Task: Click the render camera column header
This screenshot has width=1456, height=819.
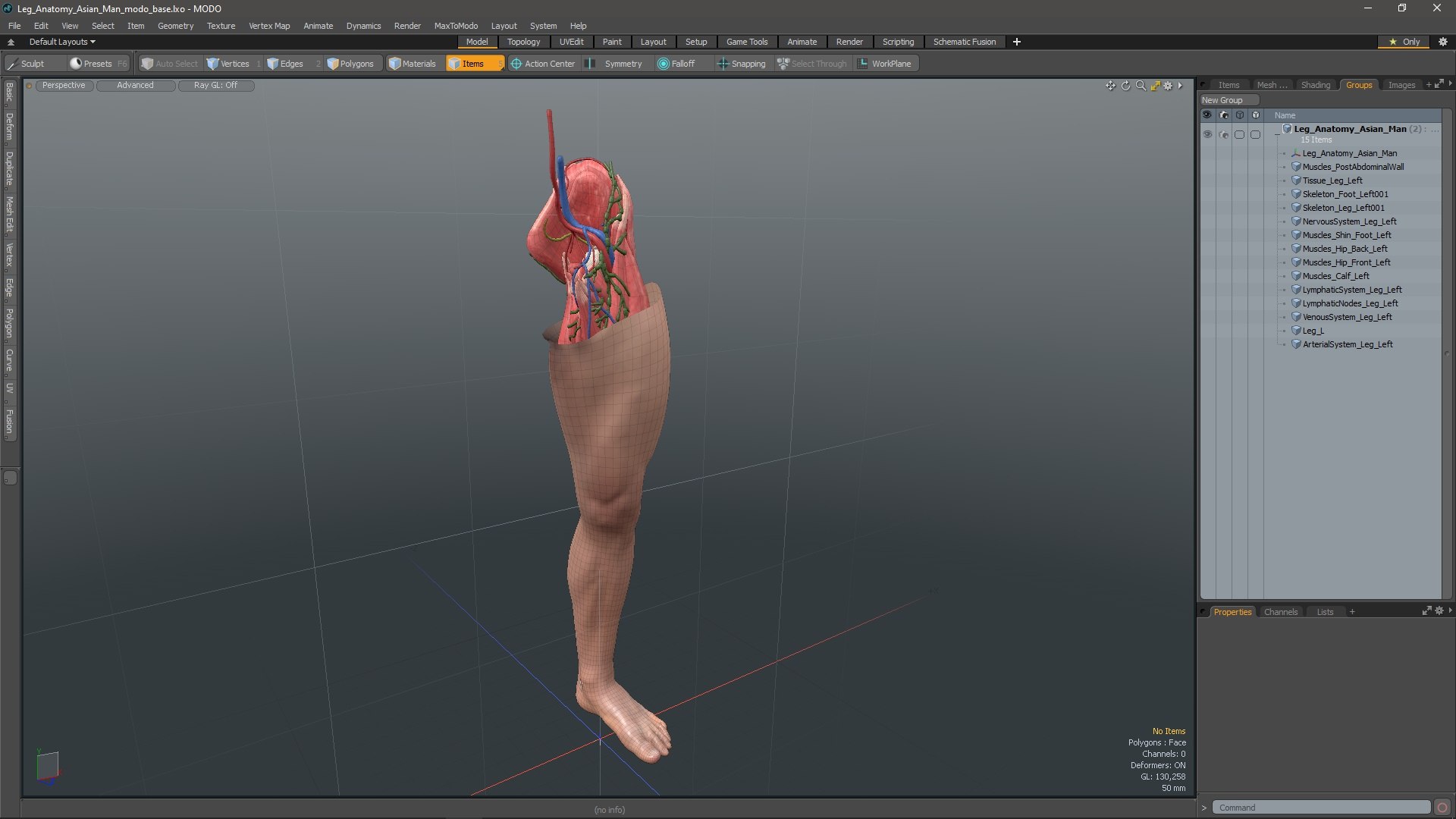Action: click(1223, 115)
